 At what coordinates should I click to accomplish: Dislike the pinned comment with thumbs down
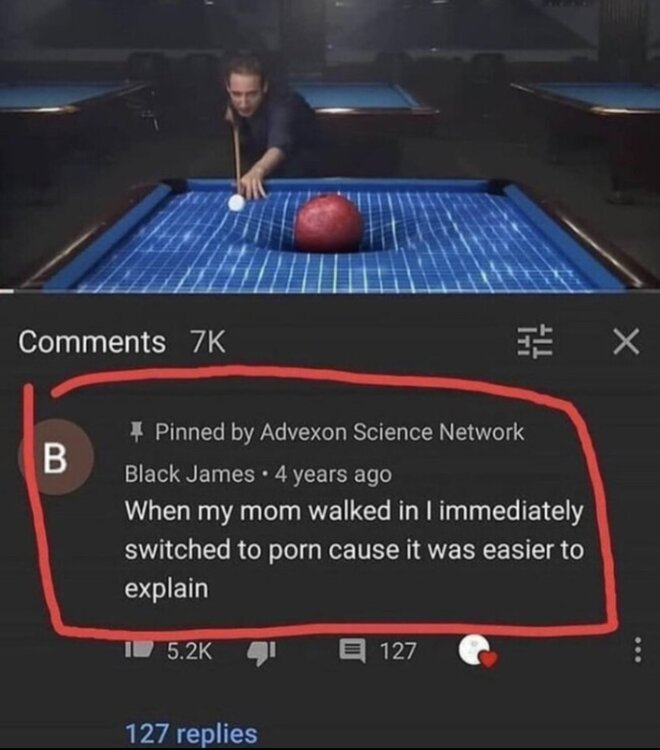click(261, 653)
